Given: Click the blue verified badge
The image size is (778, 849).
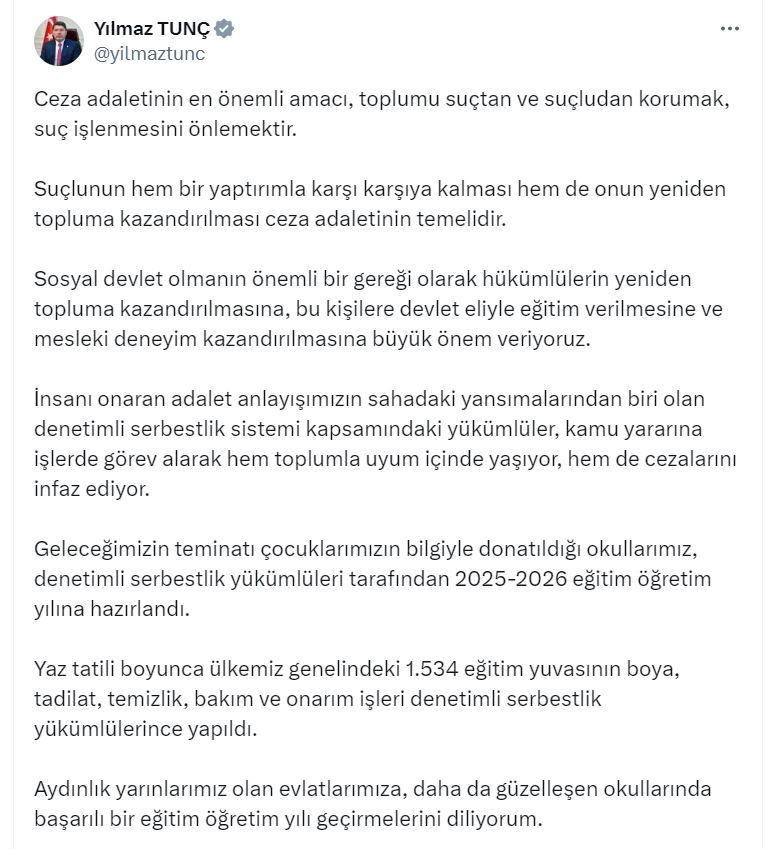Looking at the screenshot, I should 226,29.
